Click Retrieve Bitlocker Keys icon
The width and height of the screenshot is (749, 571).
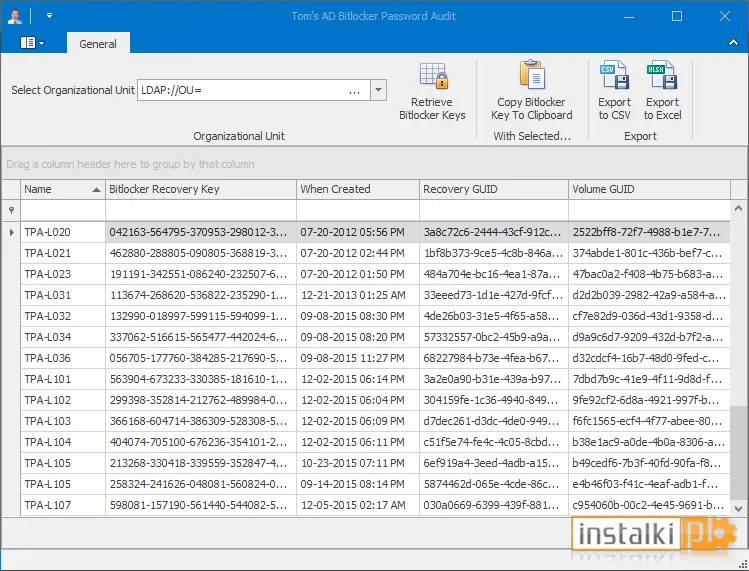433,76
